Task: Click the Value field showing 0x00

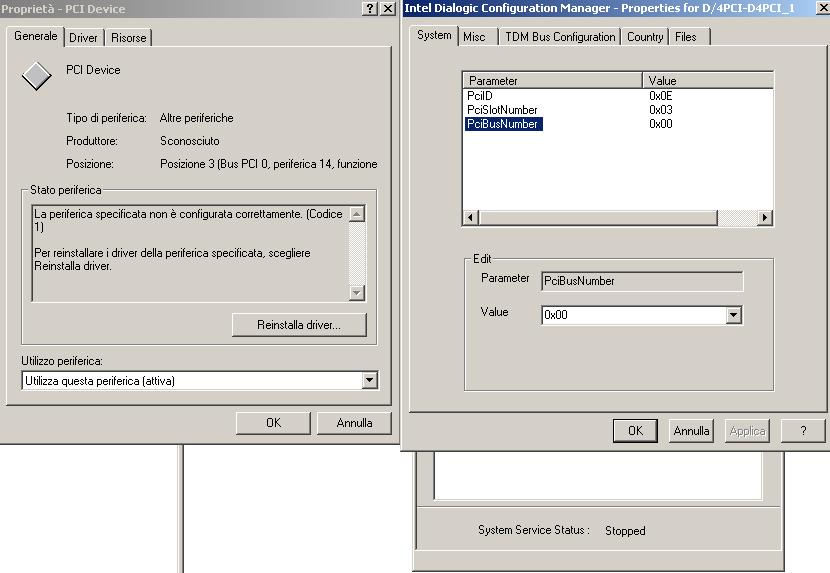Action: point(634,315)
